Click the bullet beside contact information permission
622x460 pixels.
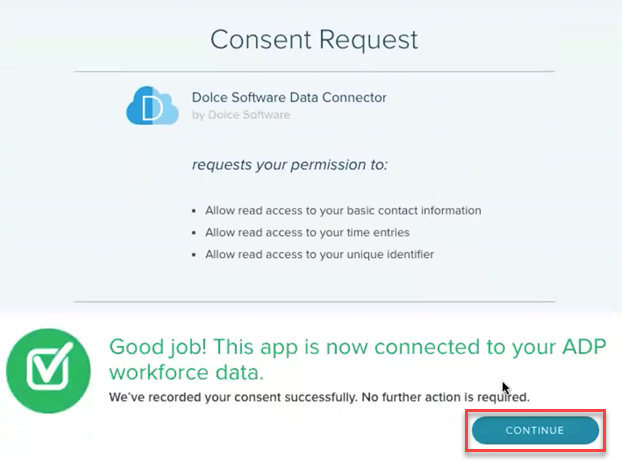[194, 211]
